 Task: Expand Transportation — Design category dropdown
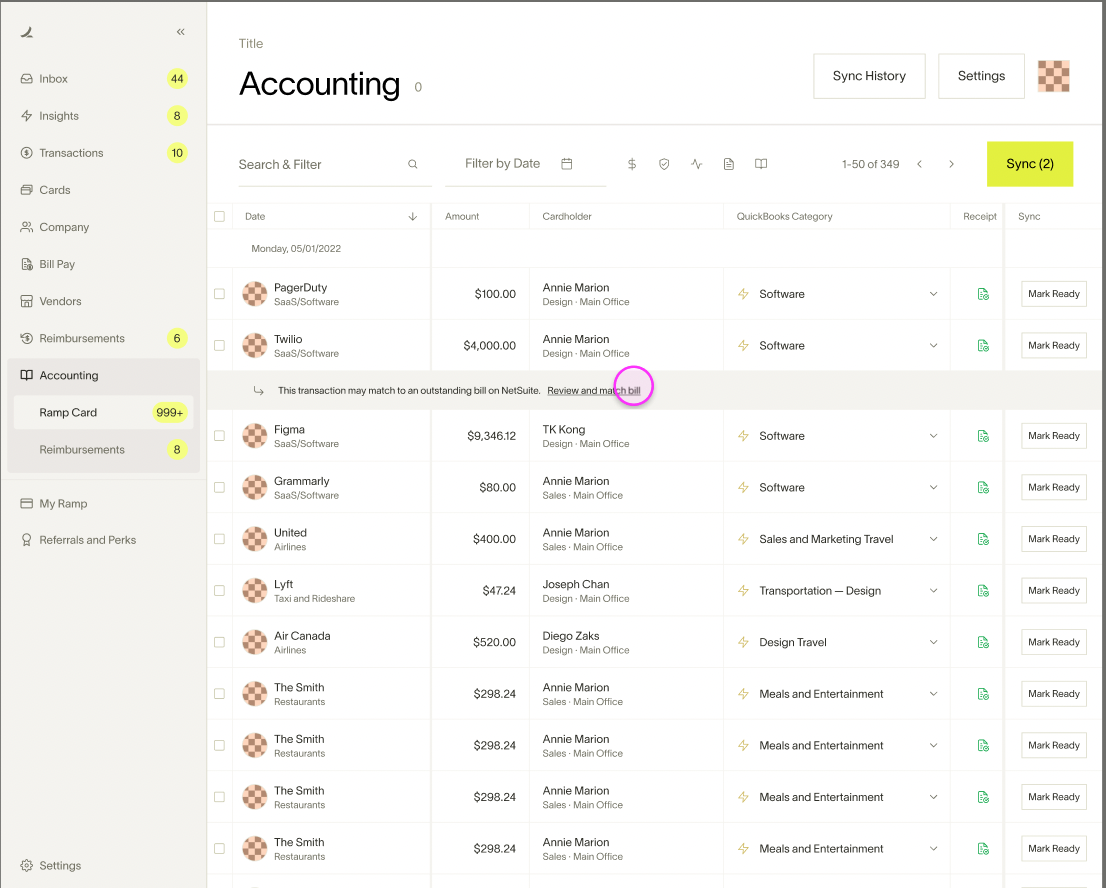[x=933, y=590]
